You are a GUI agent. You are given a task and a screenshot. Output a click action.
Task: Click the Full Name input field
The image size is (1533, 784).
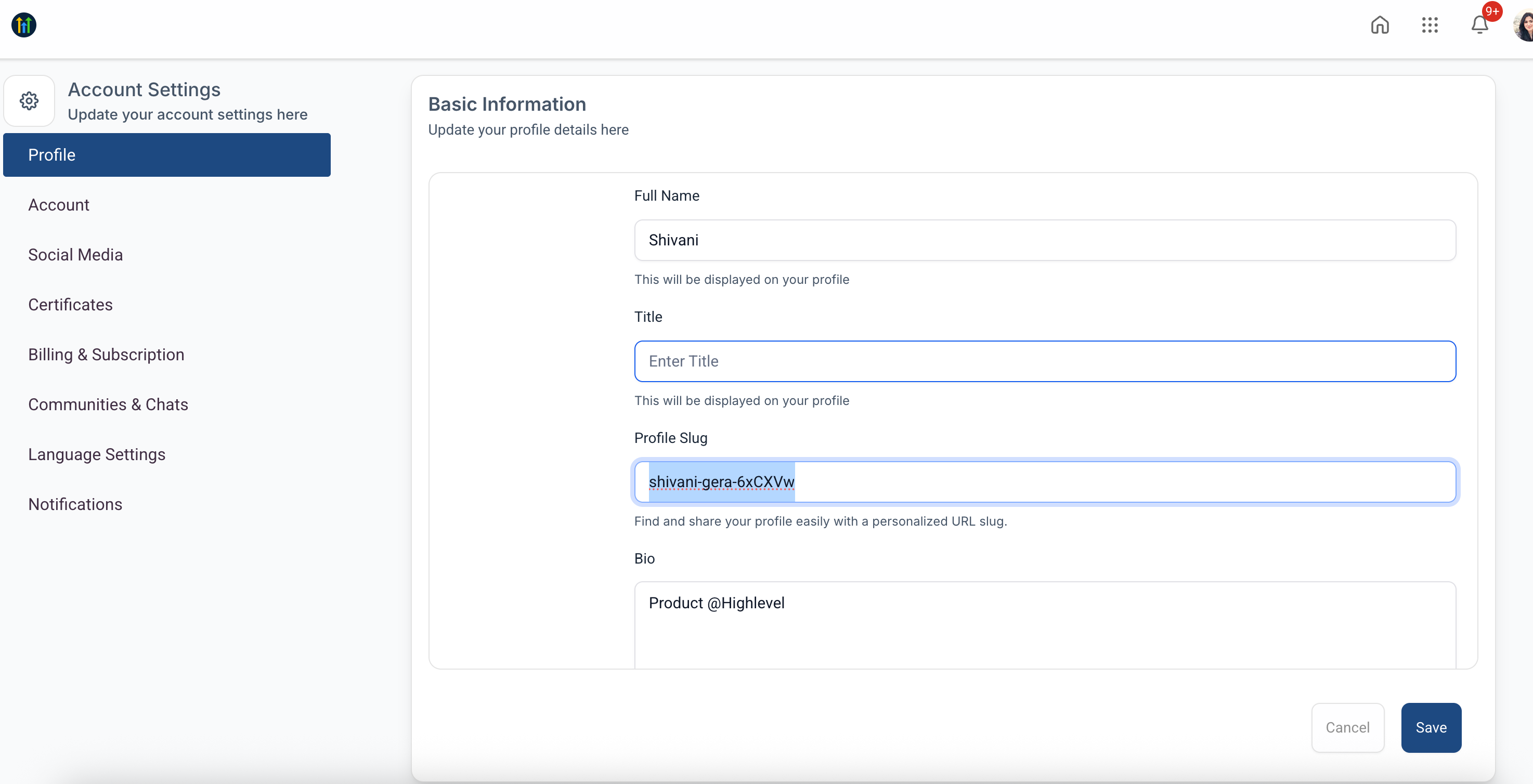[x=1044, y=240]
